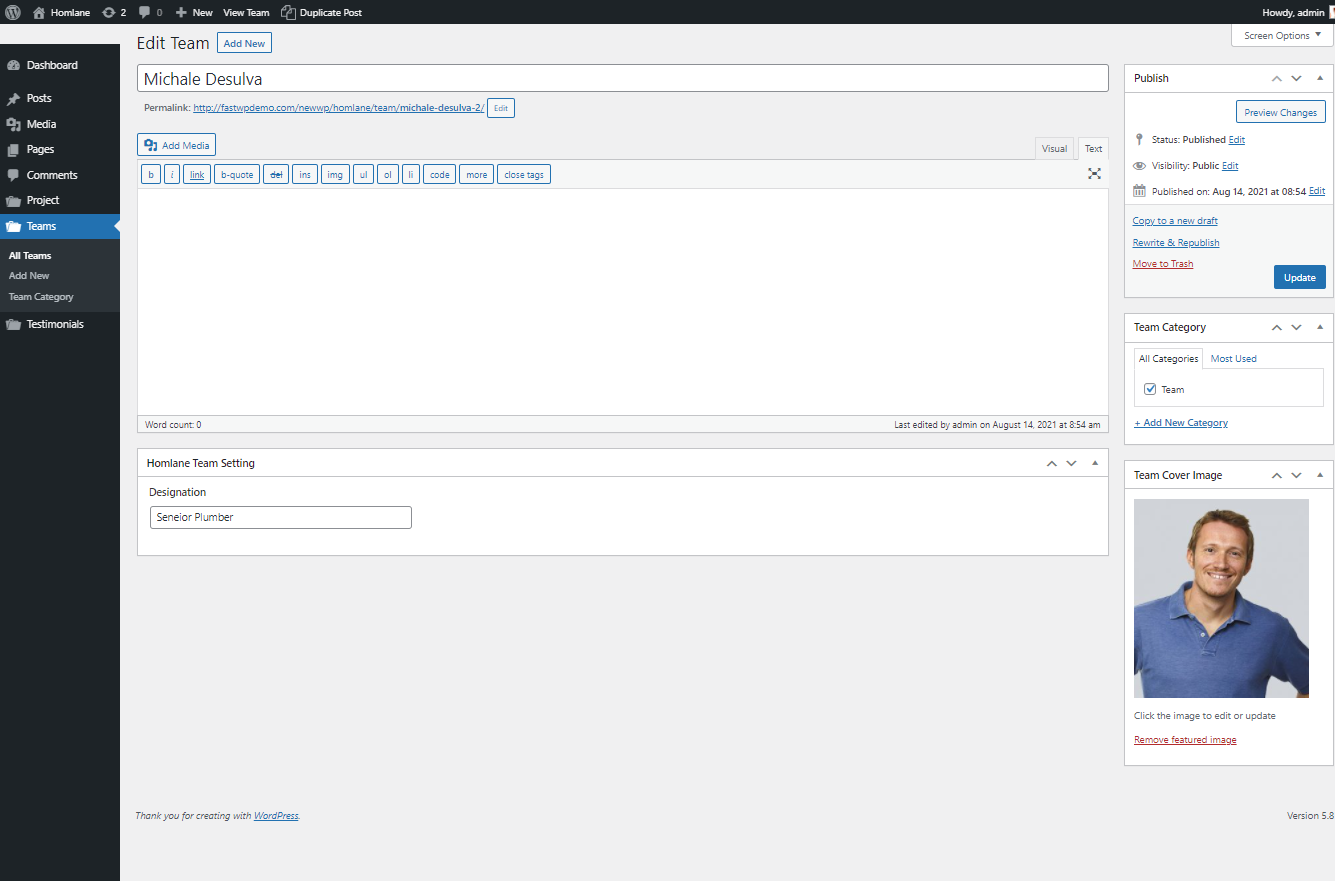Click the Duplicate Post icon in admin bar
The width and height of the screenshot is (1335, 881).
click(x=288, y=13)
